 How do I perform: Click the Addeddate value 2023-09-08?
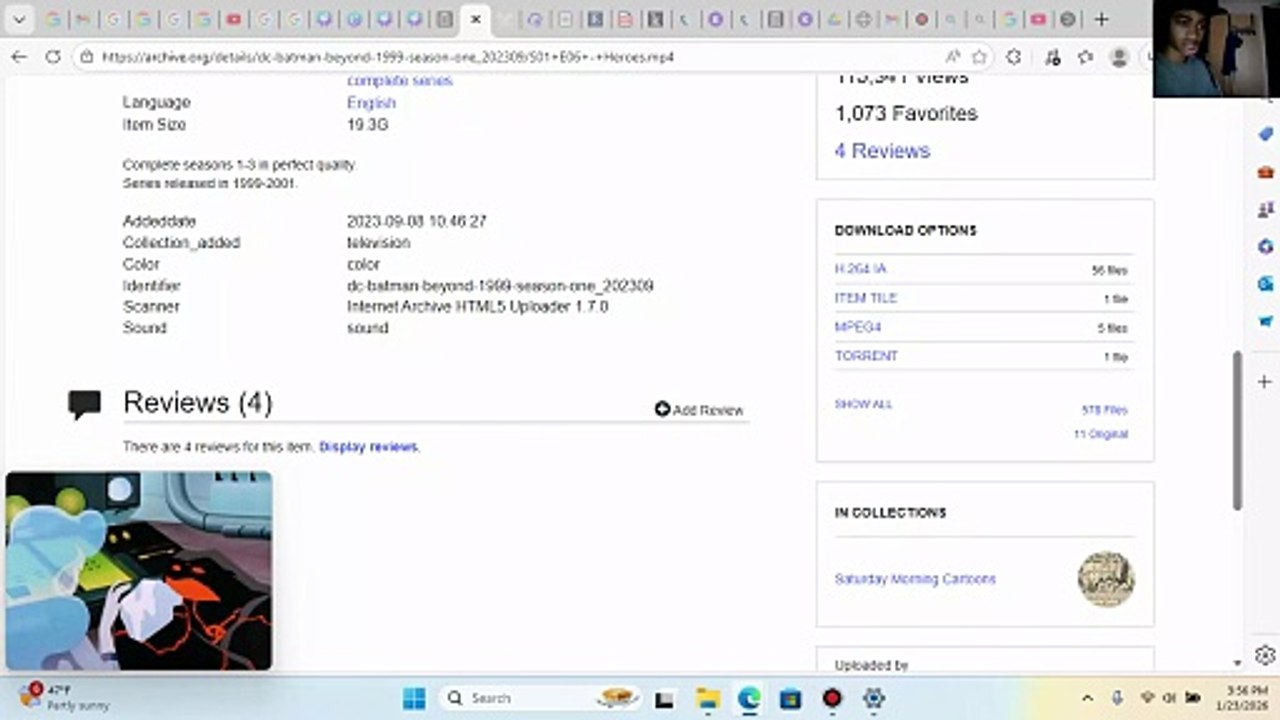click(x=416, y=221)
